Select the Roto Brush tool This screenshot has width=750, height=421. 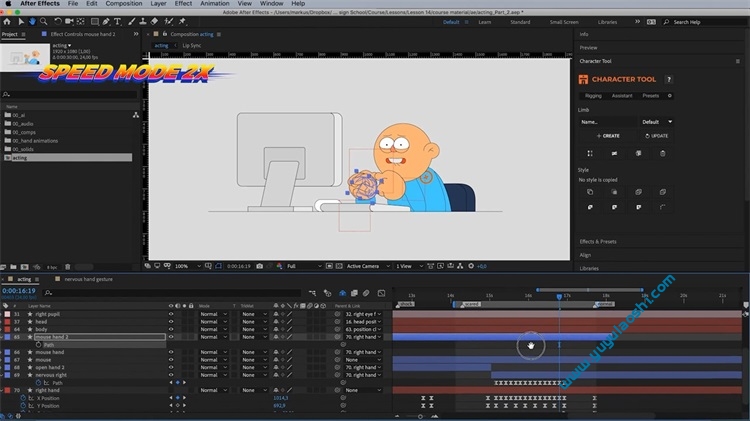click(x=168, y=22)
